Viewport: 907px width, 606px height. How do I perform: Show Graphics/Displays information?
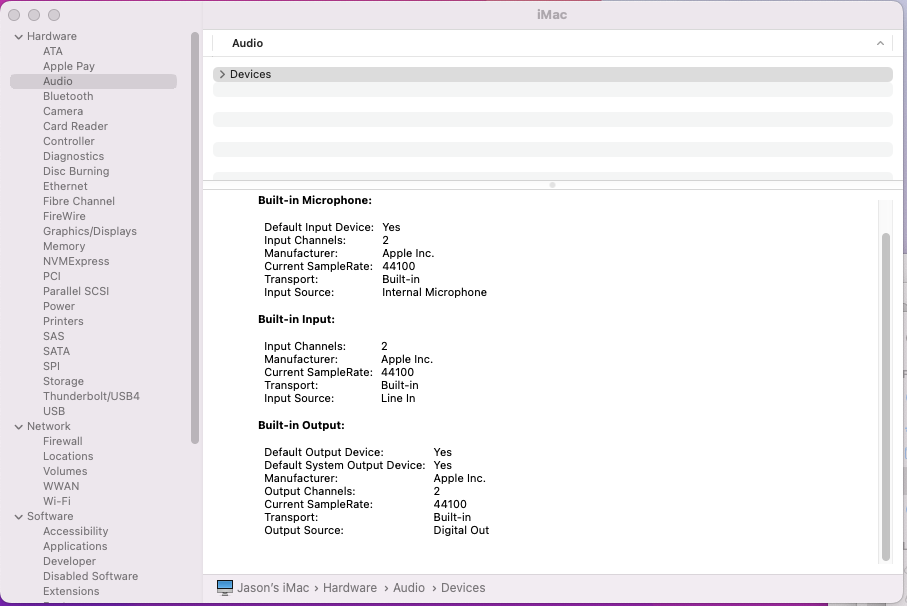(90, 231)
